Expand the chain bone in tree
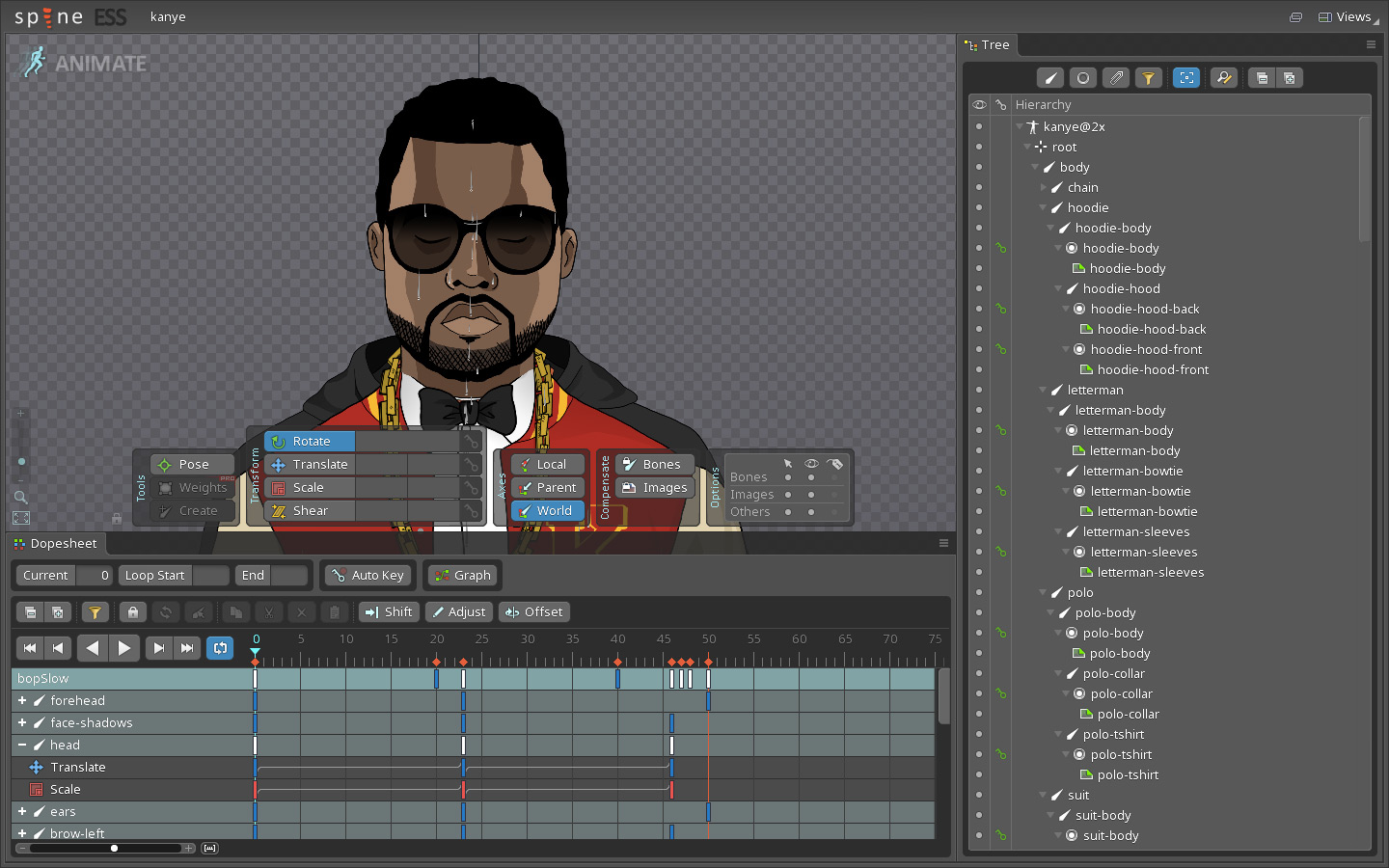1389x868 pixels. pyautogui.click(x=1043, y=187)
